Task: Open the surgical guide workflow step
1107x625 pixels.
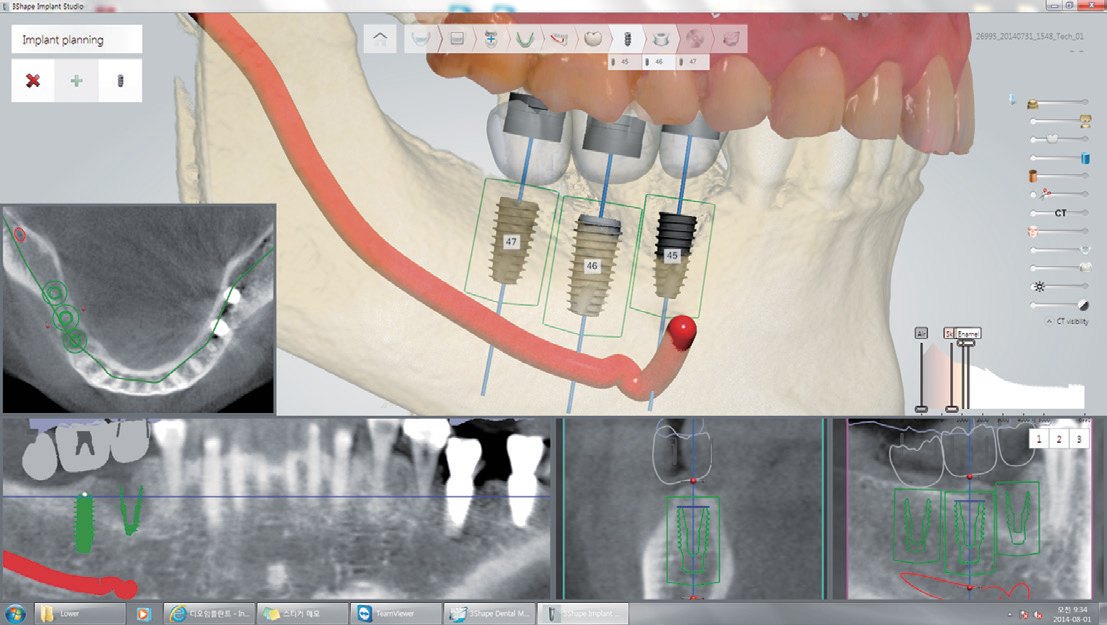Action: [x=661, y=38]
